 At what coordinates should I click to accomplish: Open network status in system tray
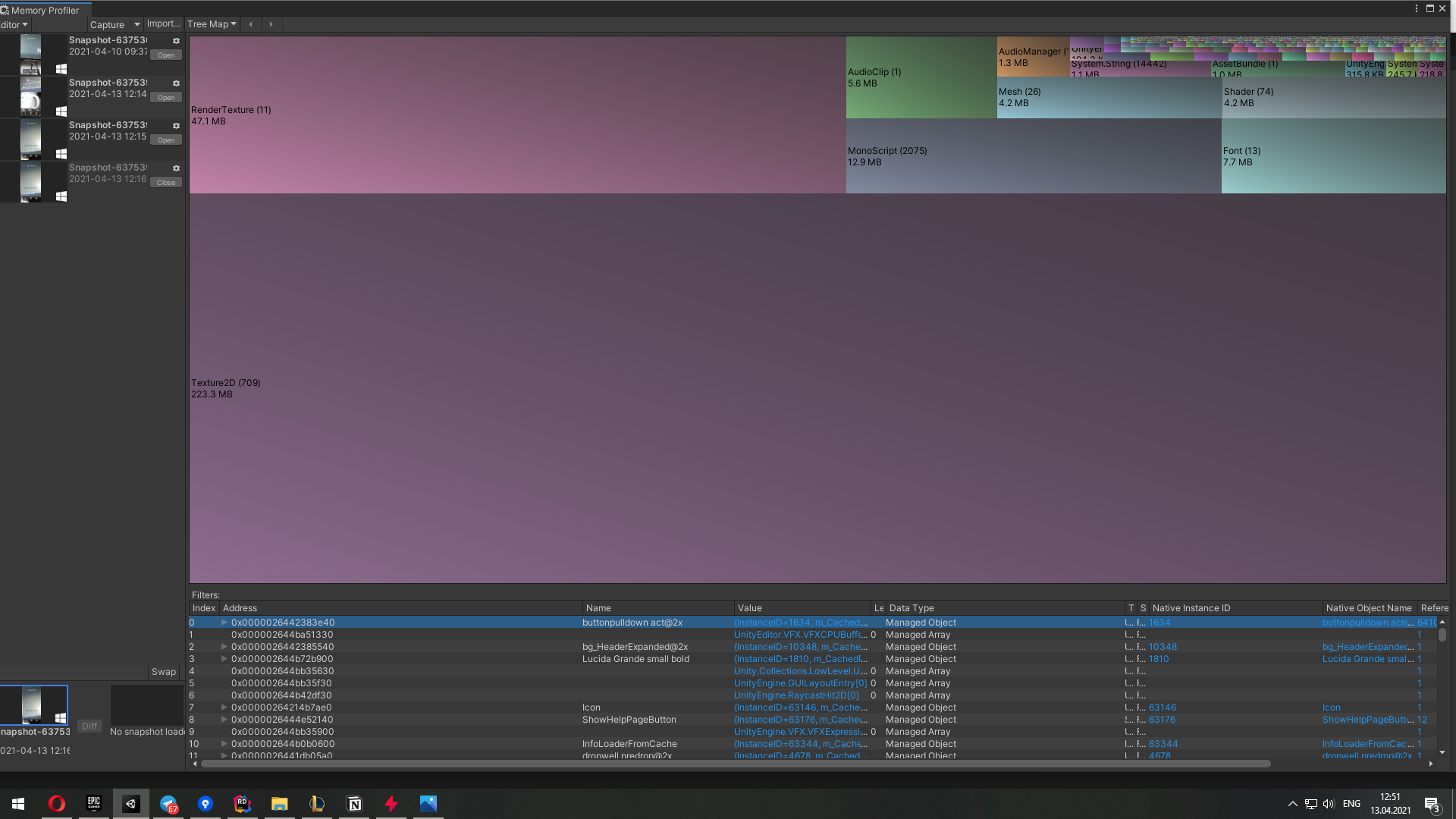click(x=1310, y=804)
